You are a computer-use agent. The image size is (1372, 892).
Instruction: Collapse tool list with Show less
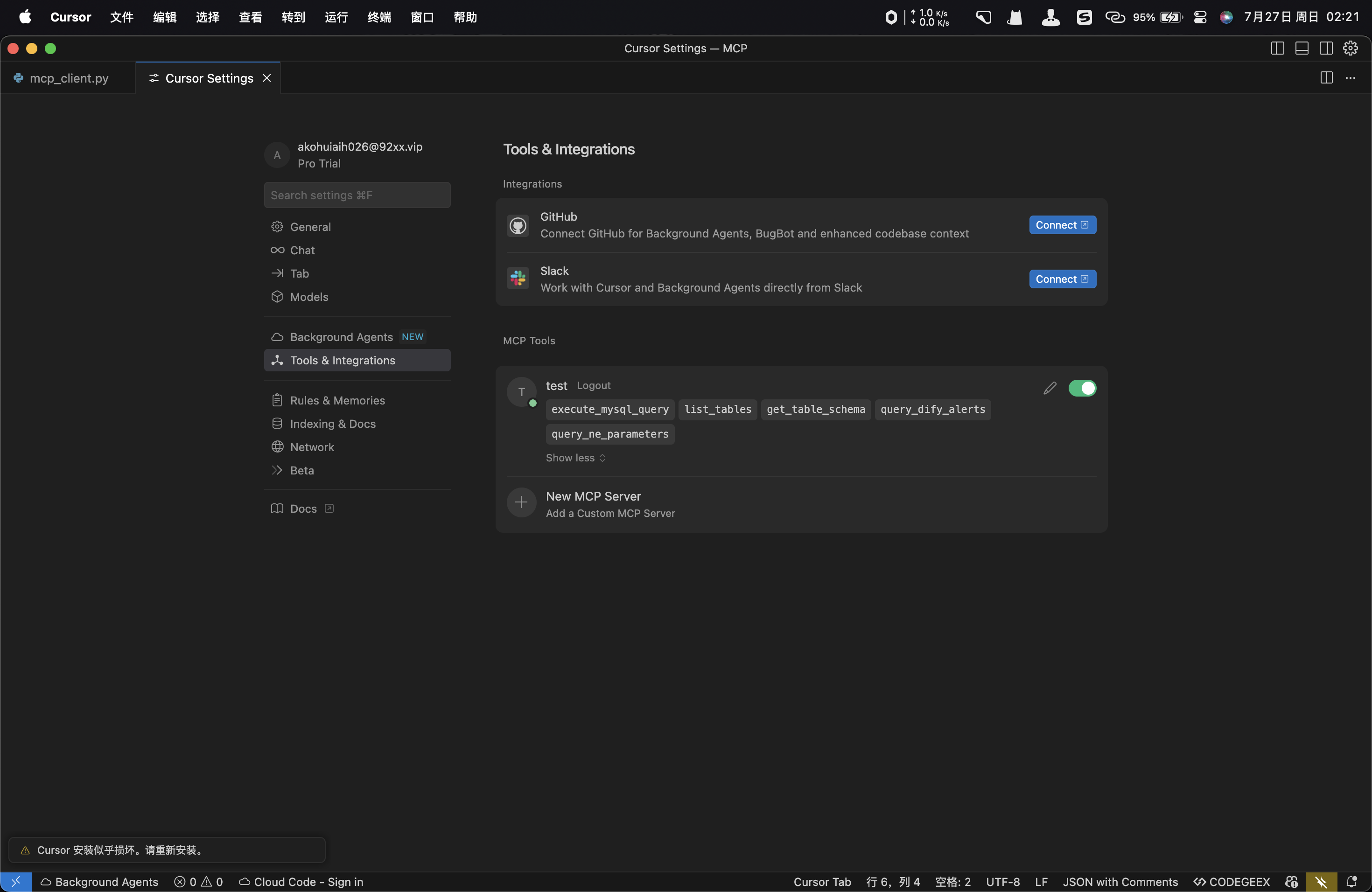pyautogui.click(x=575, y=458)
